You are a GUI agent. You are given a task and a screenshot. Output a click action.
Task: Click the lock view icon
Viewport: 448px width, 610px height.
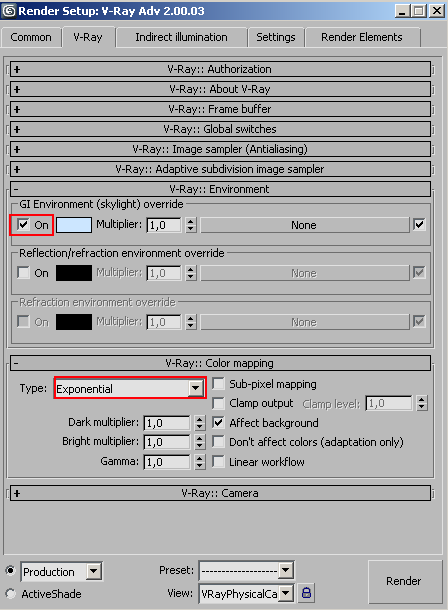(x=306, y=593)
